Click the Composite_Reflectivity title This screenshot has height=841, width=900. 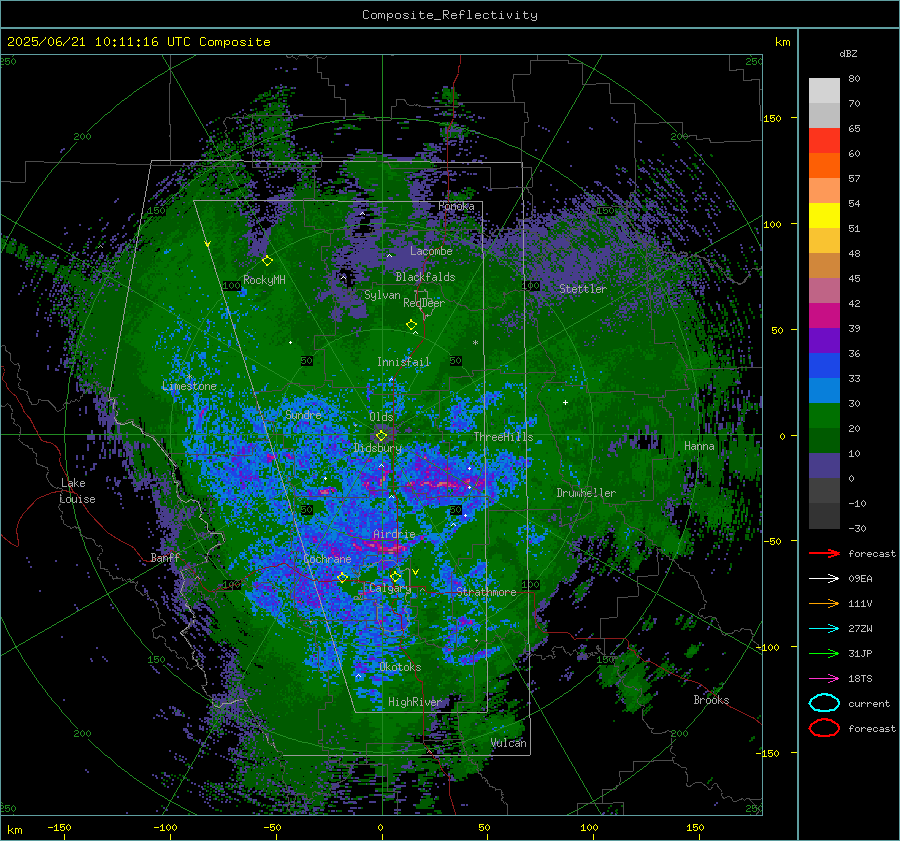click(x=450, y=15)
